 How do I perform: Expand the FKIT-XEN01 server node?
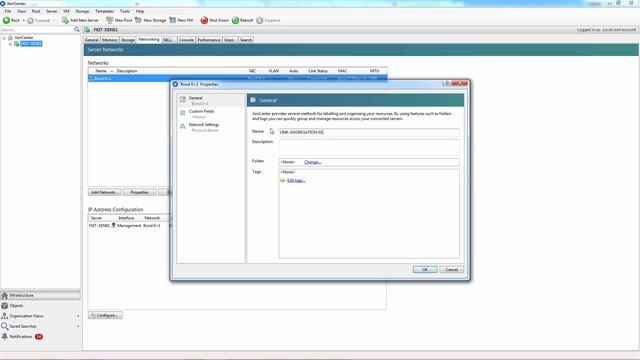point(10,44)
